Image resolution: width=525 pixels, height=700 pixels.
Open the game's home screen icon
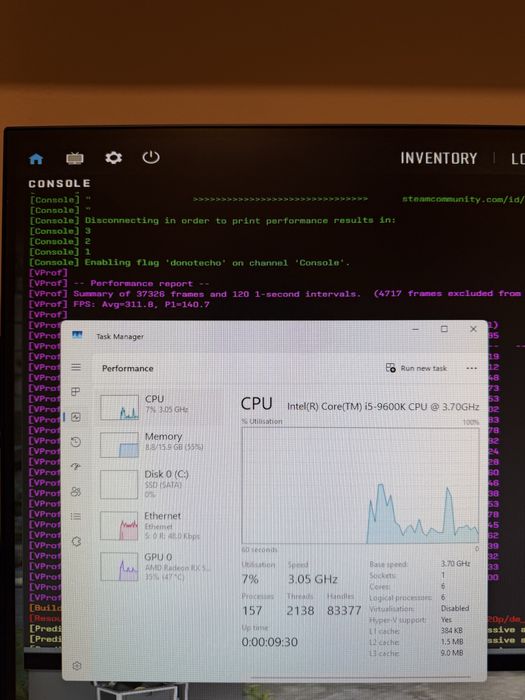tap(36, 158)
